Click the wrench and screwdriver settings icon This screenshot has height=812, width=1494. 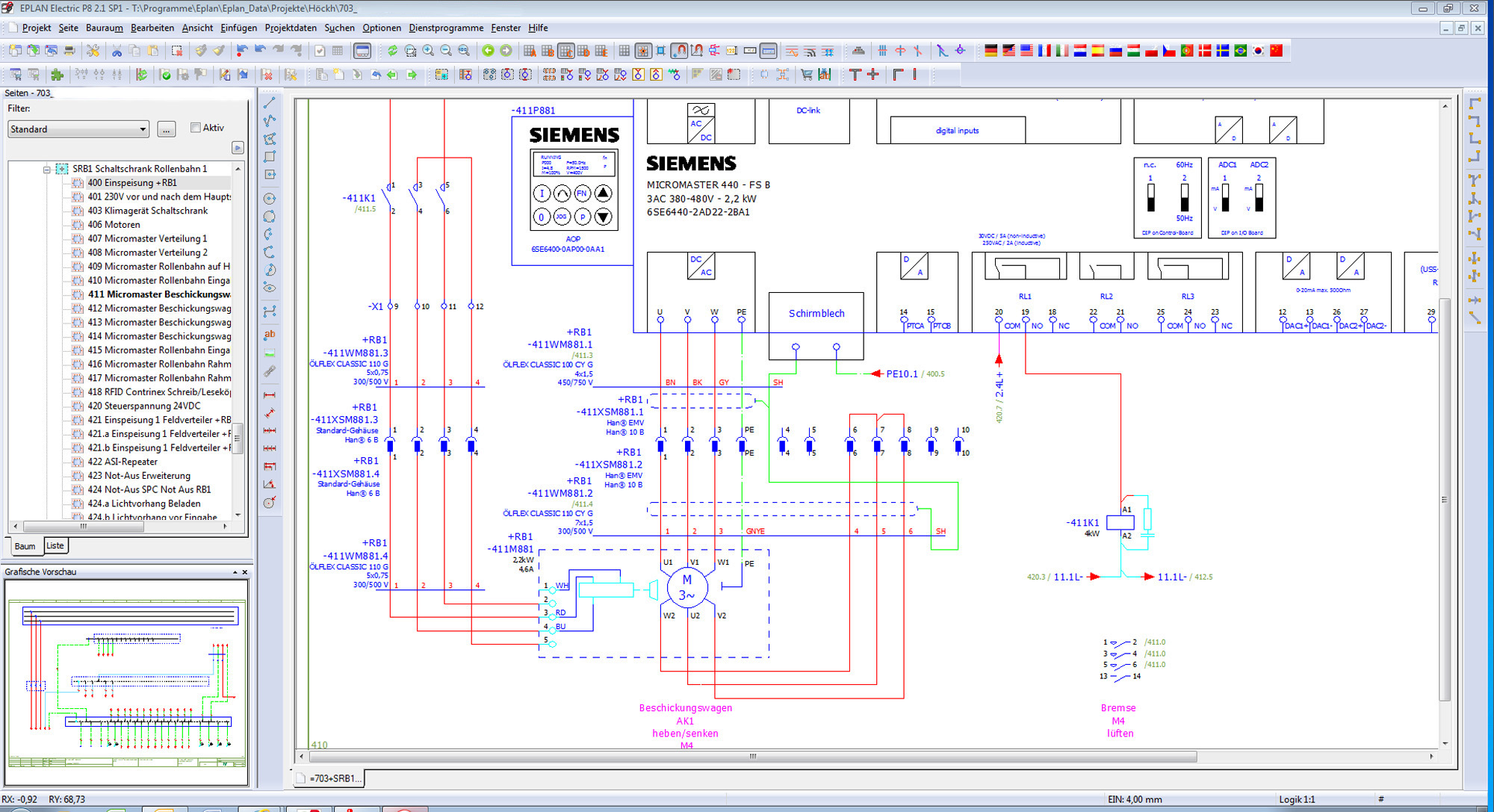(93, 51)
